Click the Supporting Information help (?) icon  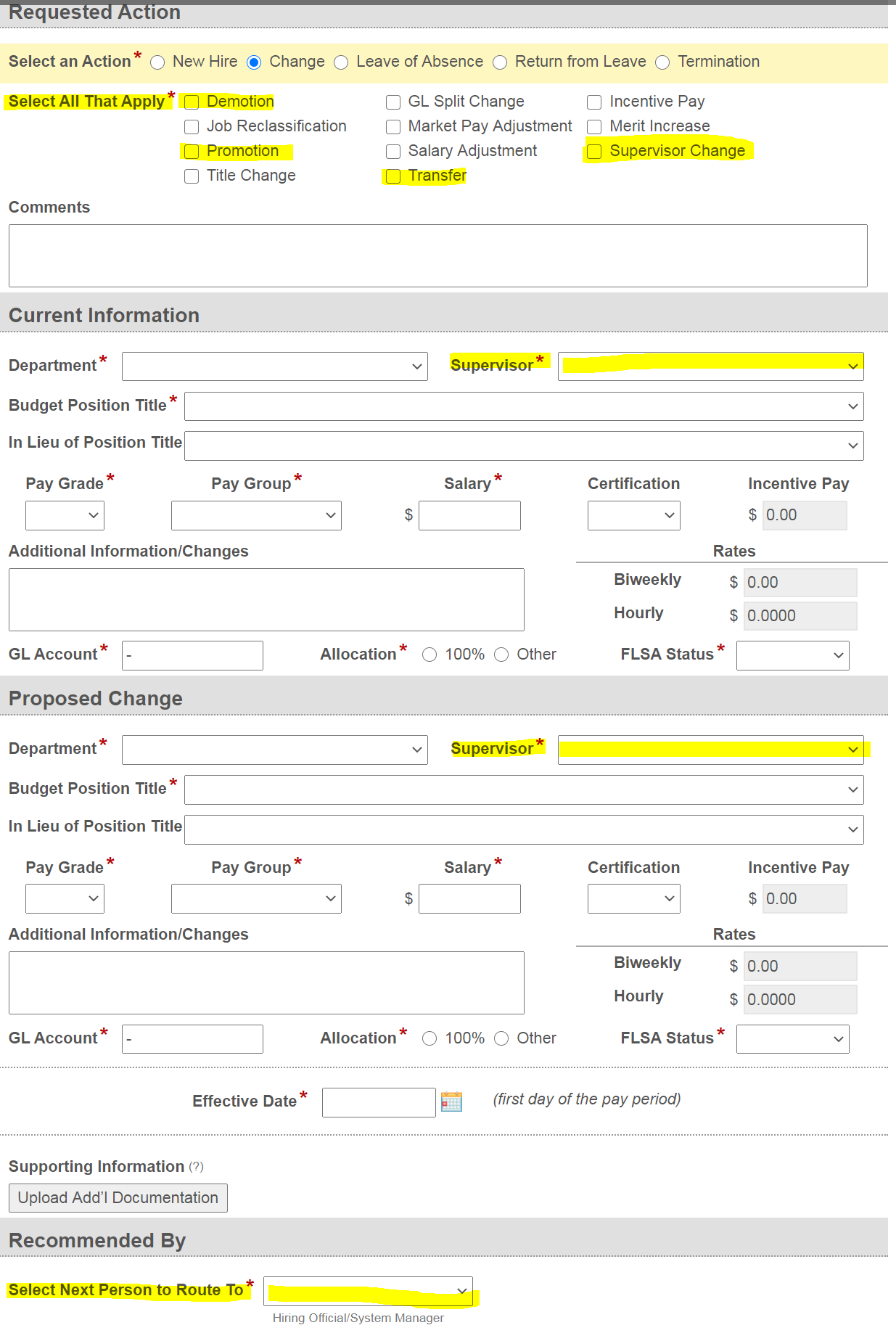tap(196, 1167)
